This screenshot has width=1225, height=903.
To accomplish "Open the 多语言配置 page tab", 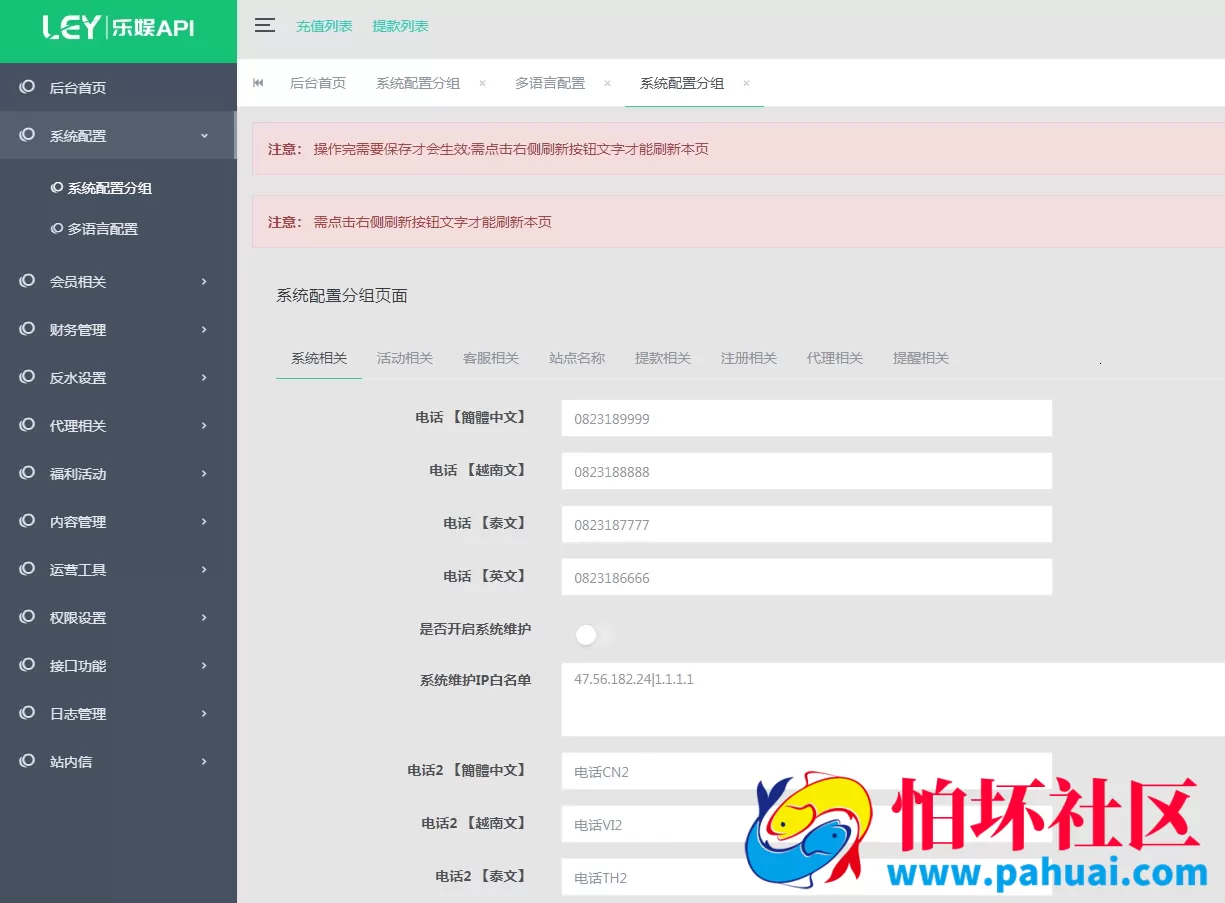I will click(550, 84).
